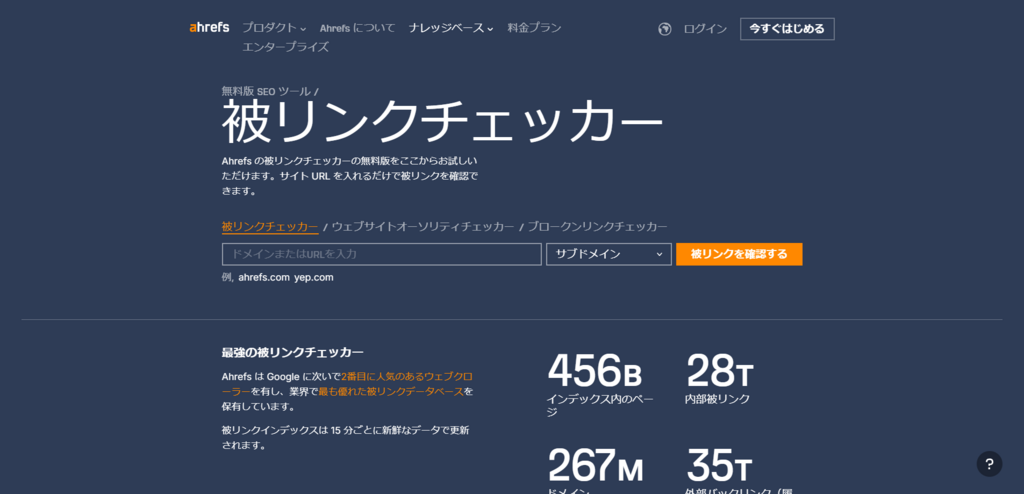Expand the プロダクト menu

pyautogui.click(x=274, y=28)
